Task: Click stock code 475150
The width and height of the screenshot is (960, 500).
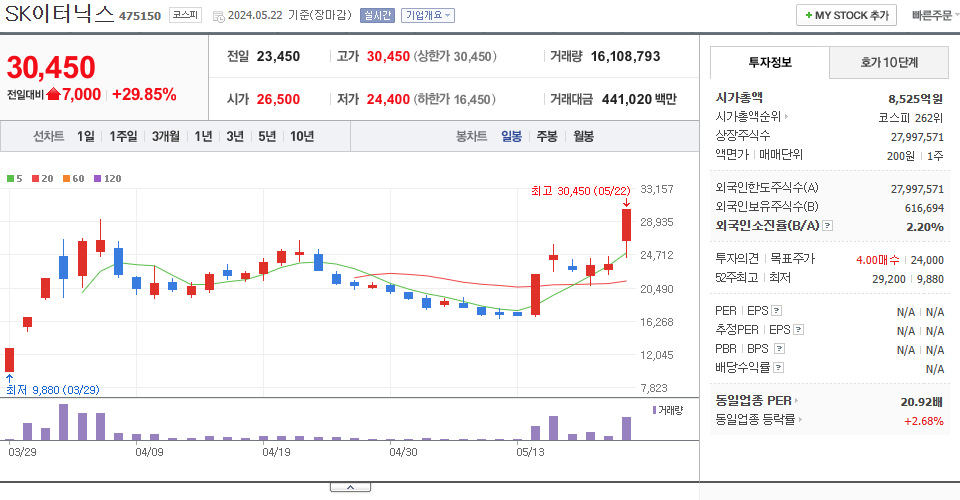Action: tap(140, 16)
